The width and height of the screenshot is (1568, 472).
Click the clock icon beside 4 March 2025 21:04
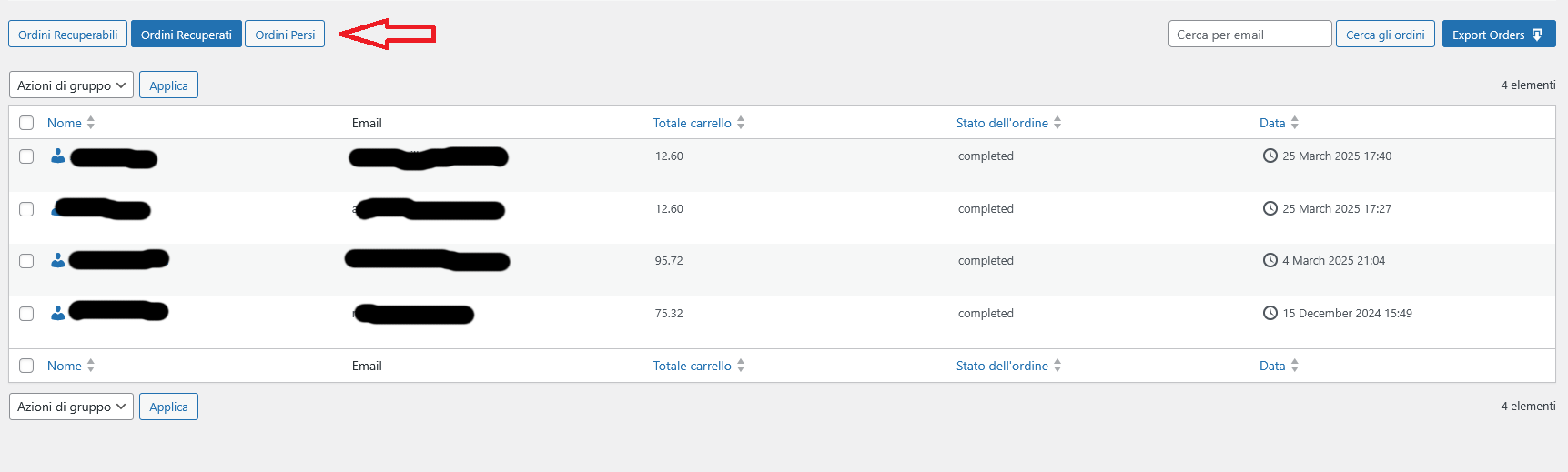coord(1270,260)
